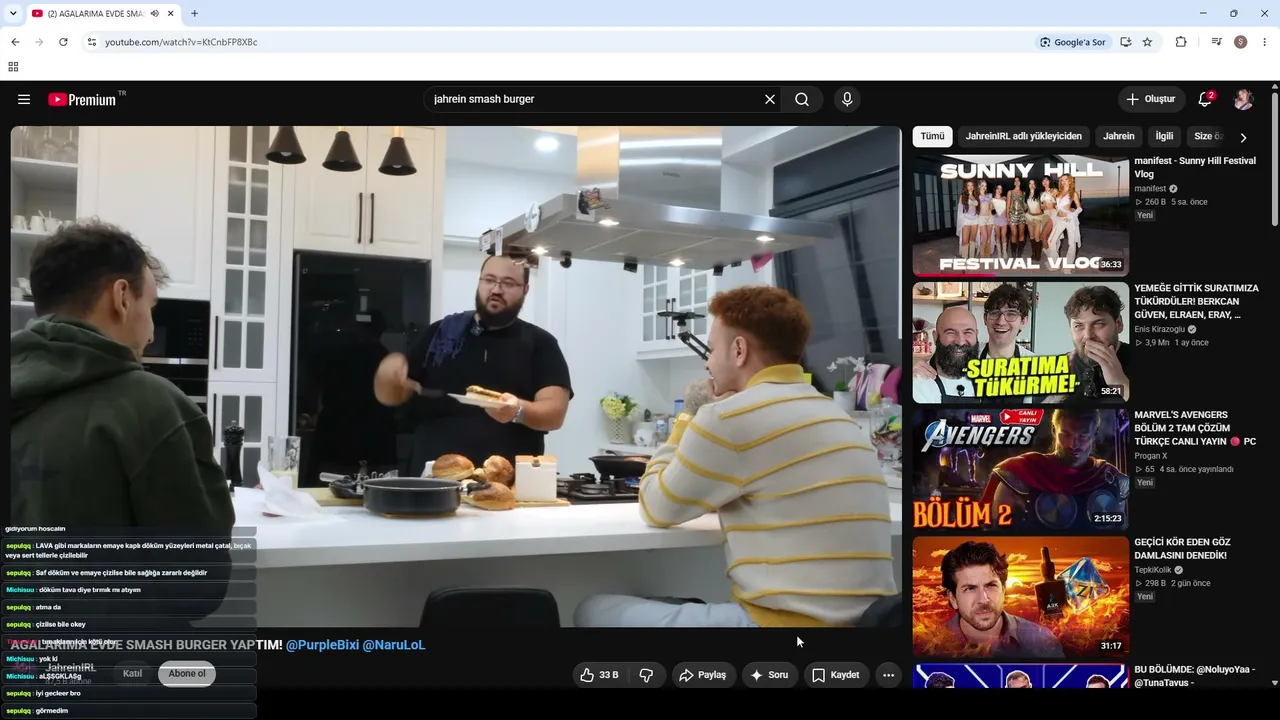Open the @NaruLoL mention link
This screenshot has height=720, width=1280.
tap(394, 645)
